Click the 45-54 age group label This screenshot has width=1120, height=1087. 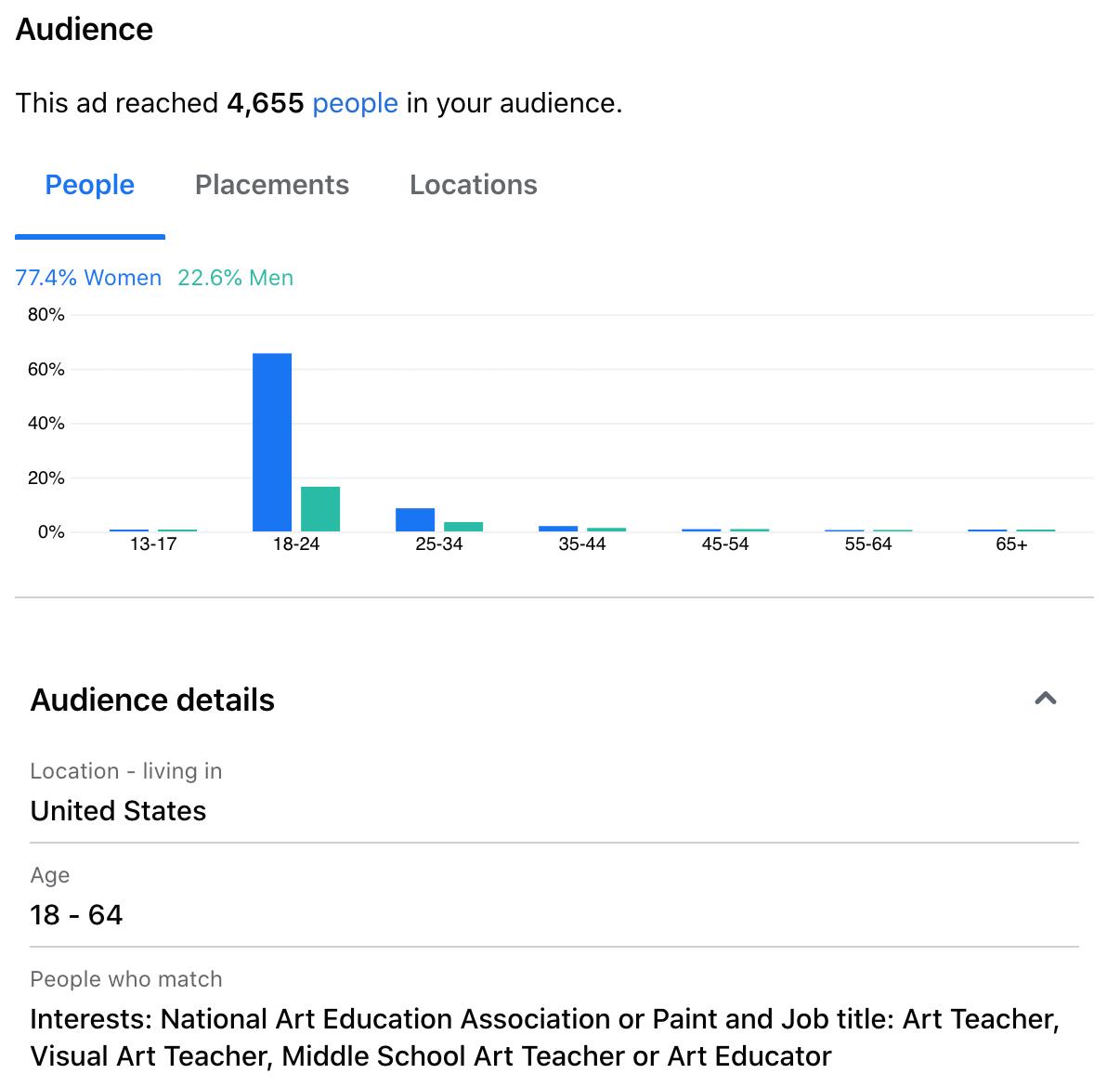coord(725,544)
